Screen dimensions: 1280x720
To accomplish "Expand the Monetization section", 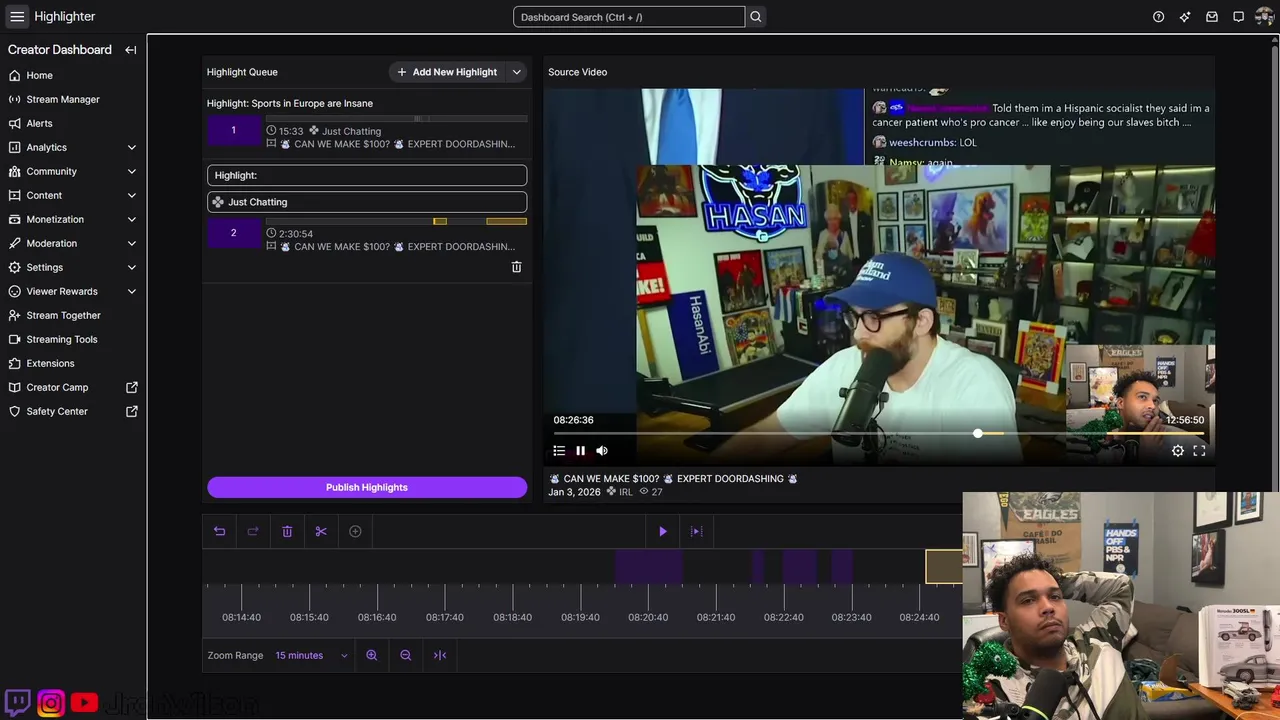I will (x=73, y=219).
